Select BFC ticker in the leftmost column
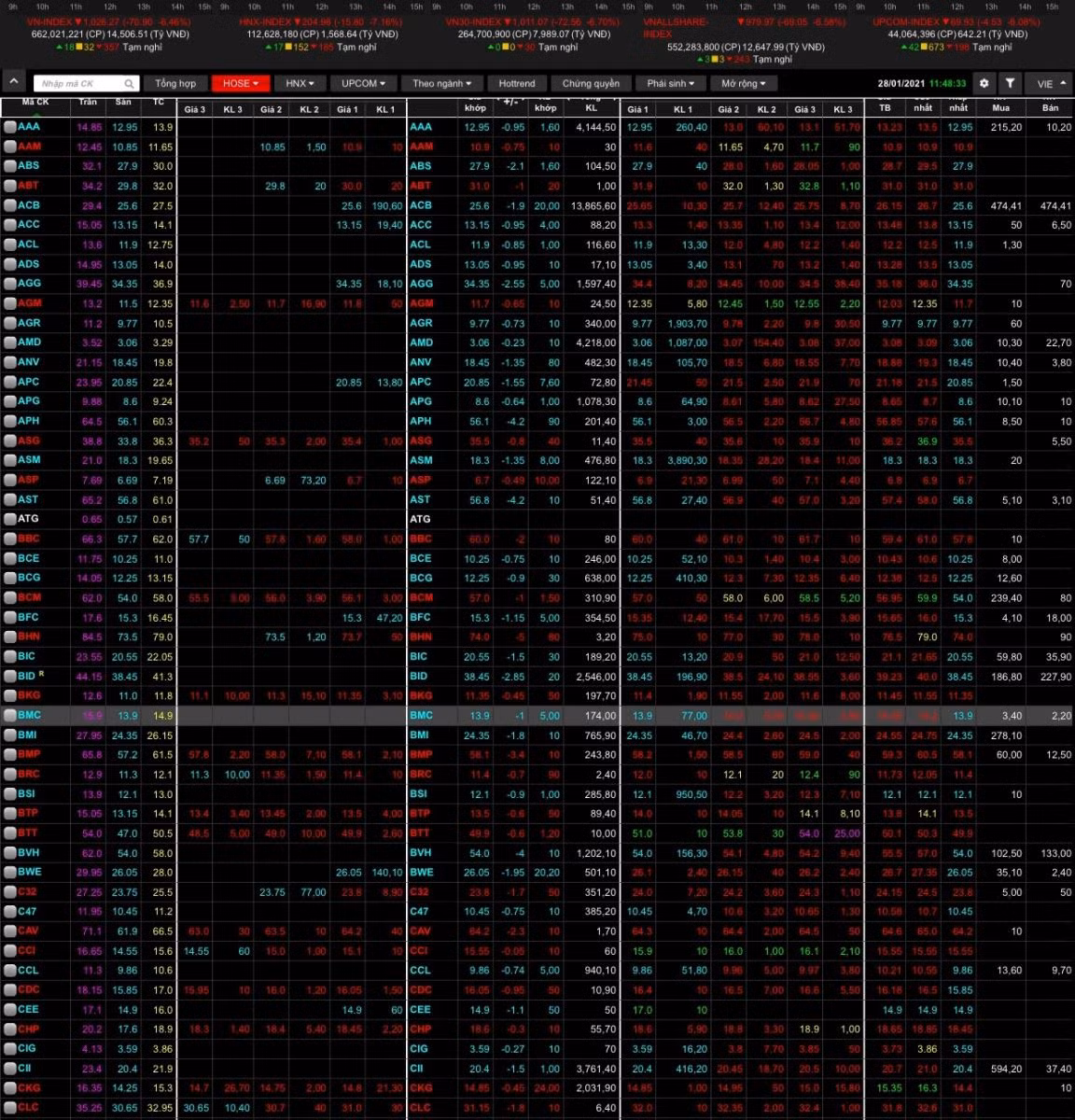Viewport: 1075px width, 1120px height. [28, 617]
